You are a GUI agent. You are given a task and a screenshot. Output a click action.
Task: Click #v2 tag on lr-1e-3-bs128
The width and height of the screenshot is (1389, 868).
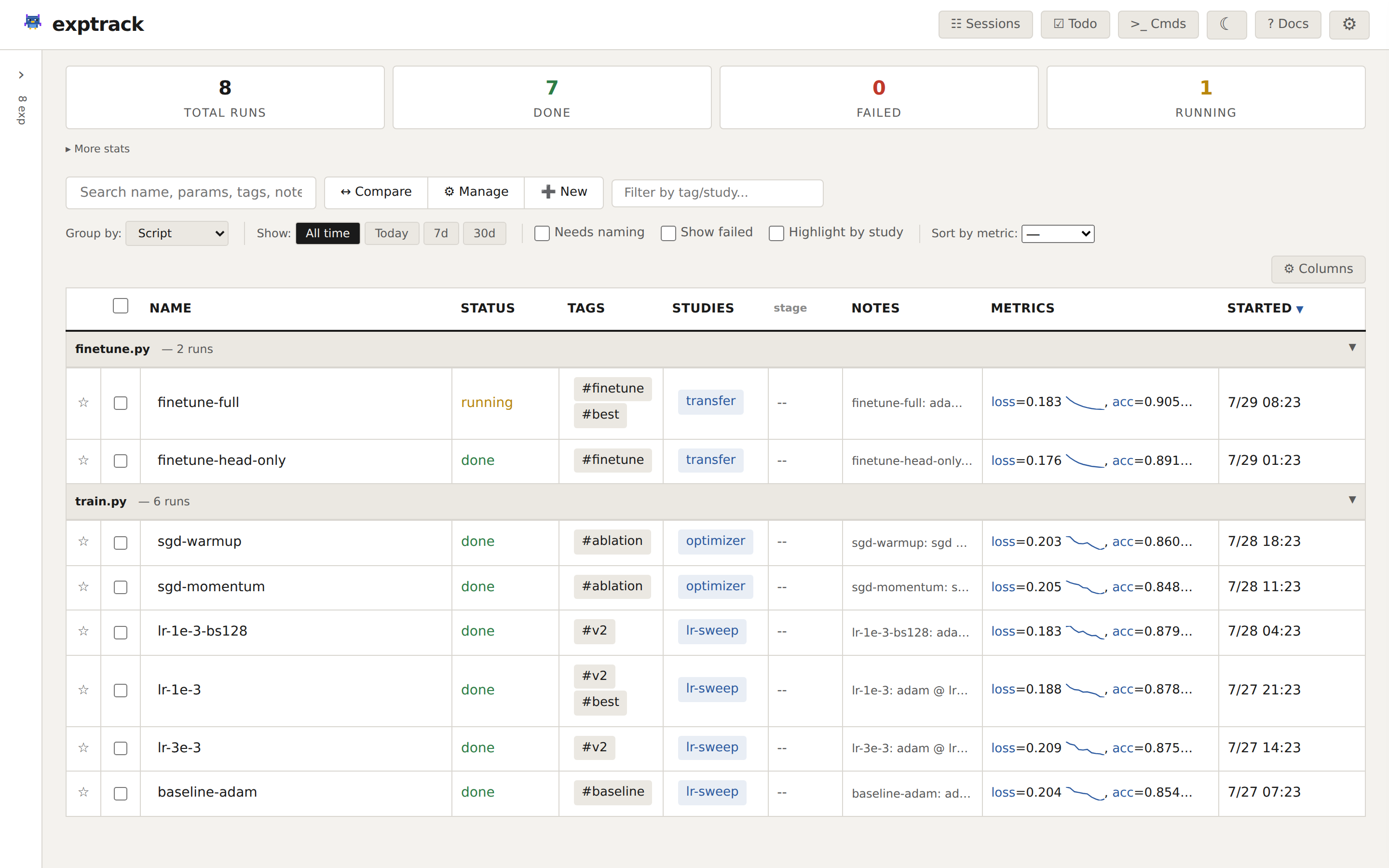(594, 631)
